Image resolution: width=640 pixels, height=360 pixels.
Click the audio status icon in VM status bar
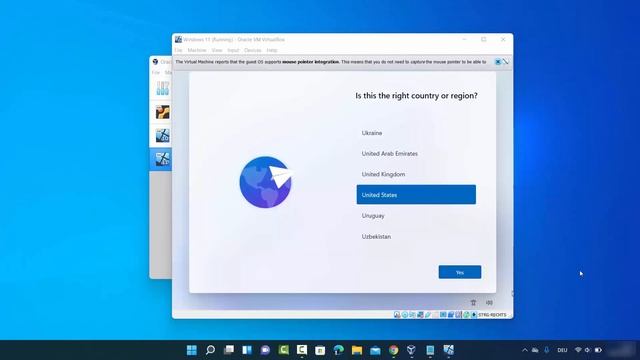coord(412,315)
